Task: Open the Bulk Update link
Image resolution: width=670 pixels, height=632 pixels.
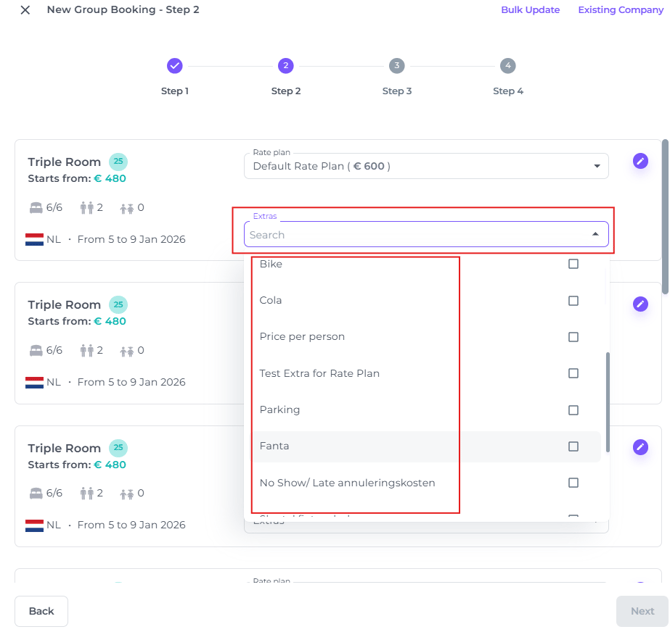Action: 530,10
